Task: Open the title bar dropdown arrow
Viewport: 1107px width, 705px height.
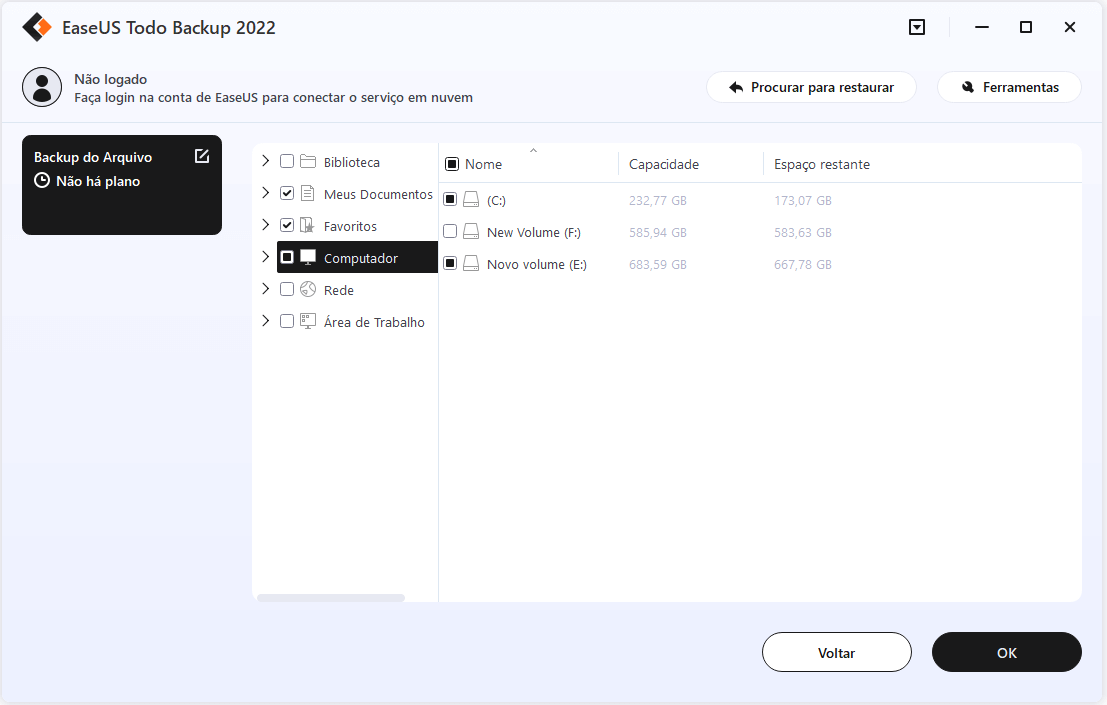Action: (917, 27)
